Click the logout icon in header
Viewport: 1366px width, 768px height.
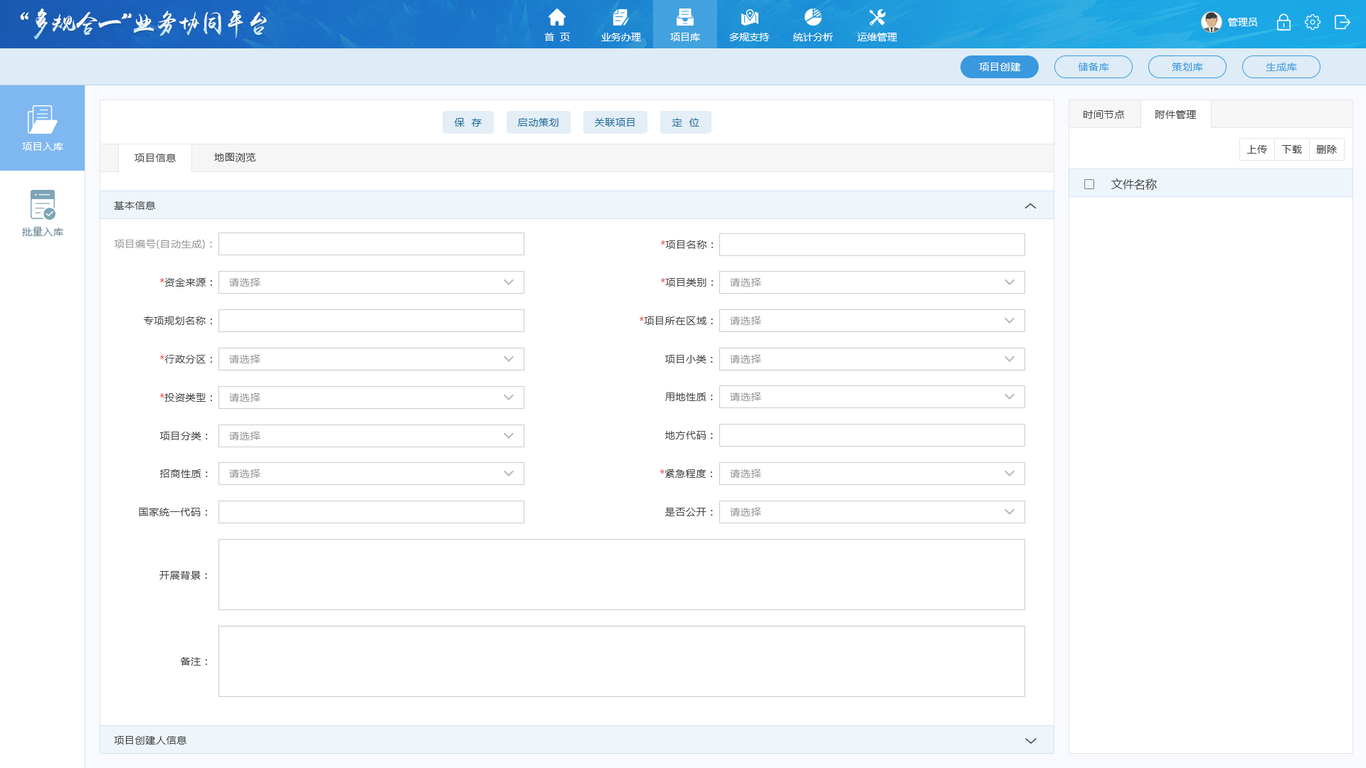(x=1342, y=22)
